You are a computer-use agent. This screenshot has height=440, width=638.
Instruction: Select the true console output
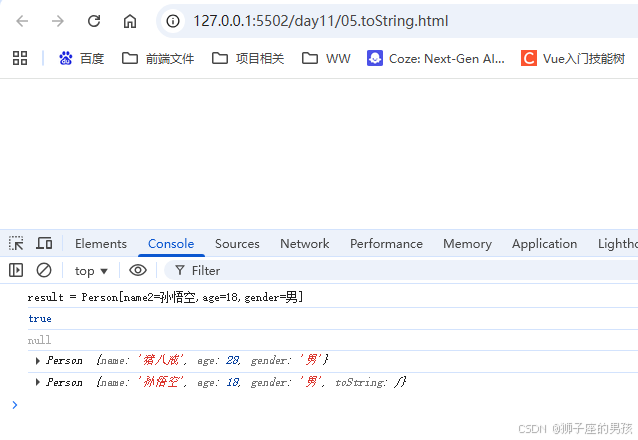(40, 319)
